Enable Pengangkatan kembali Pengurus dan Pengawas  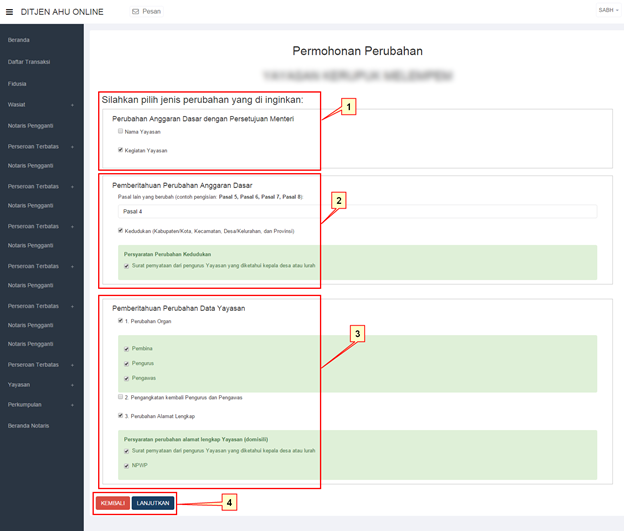121,397
